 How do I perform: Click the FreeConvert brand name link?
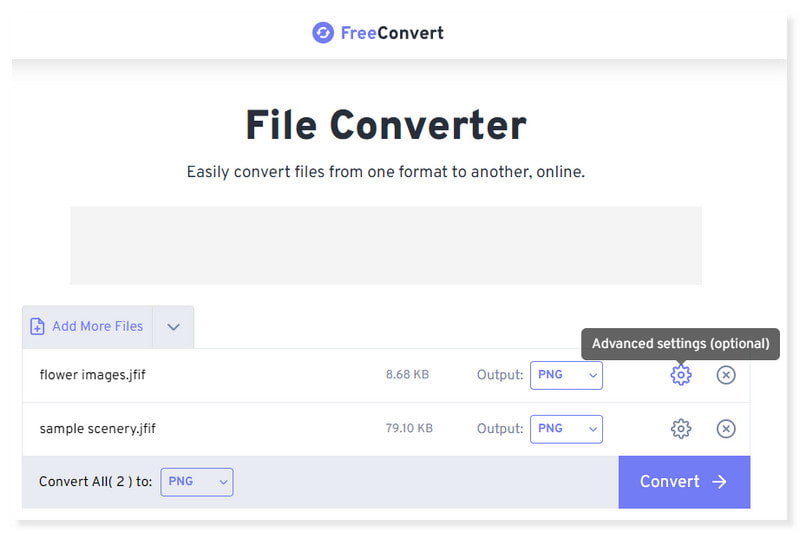tap(392, 33)
